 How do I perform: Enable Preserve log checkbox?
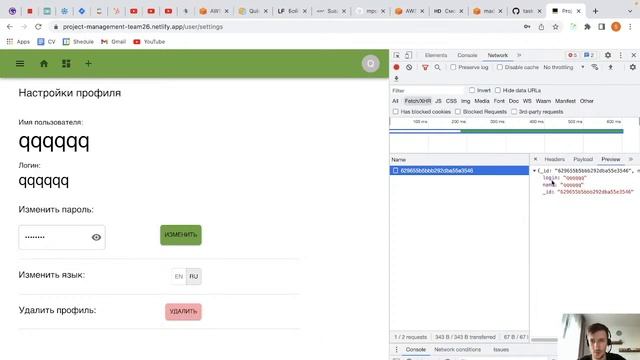pos(453,67)
